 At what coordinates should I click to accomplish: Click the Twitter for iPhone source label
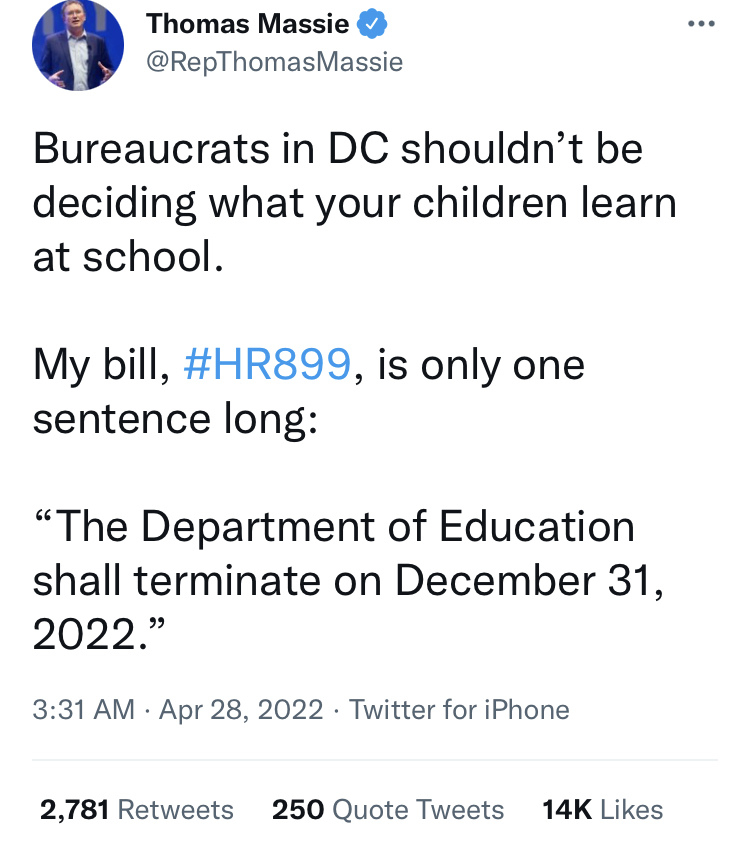[460, 710]
